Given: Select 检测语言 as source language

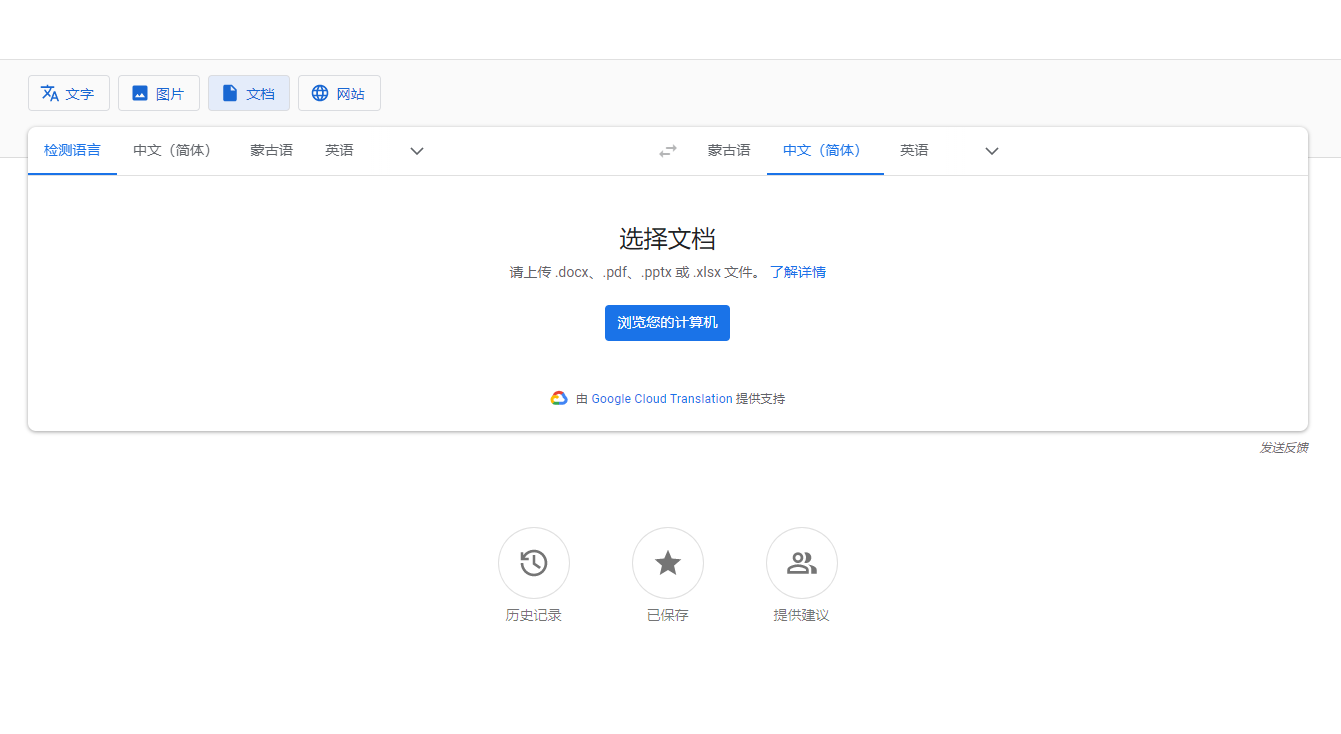Looking at the screenshot, I should coord(72,151).
